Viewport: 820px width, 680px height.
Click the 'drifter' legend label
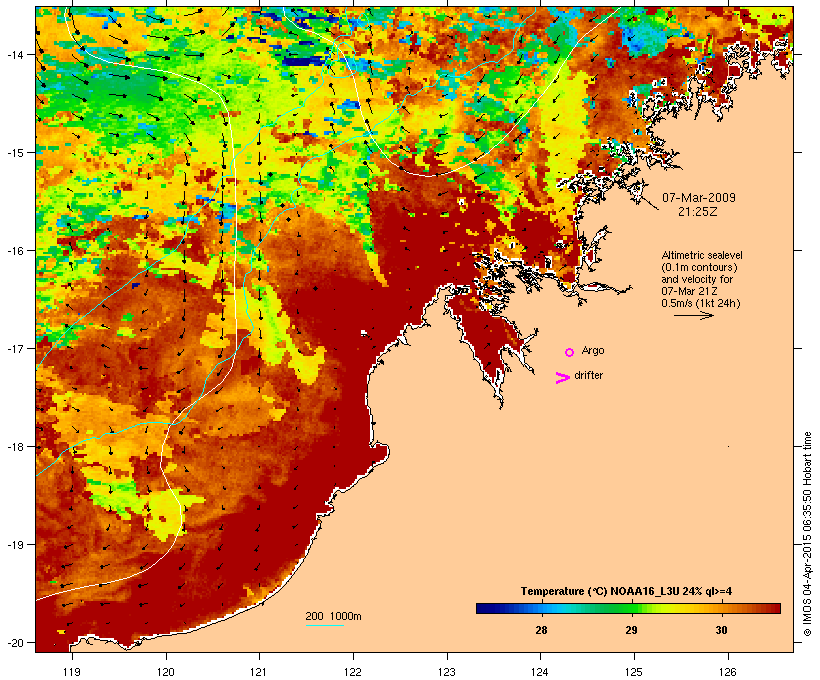[x=588, y=375]
